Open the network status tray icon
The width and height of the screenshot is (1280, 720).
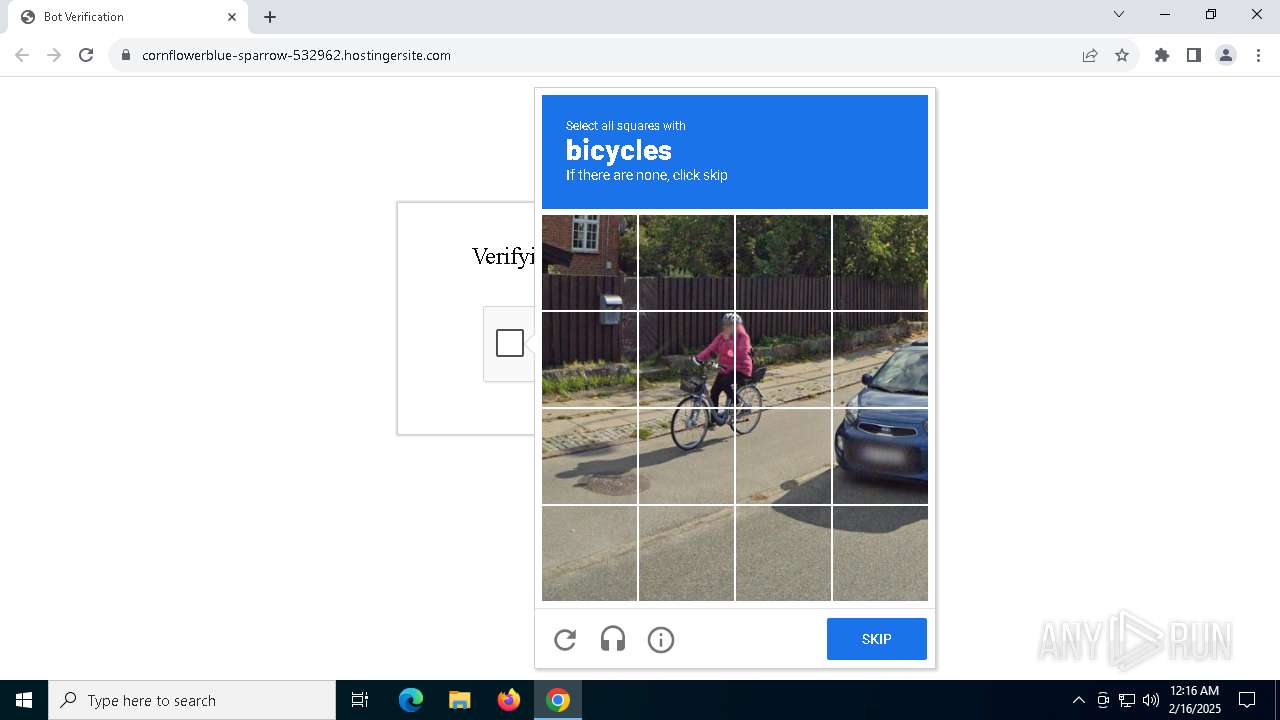click(x=1127, y=700)
